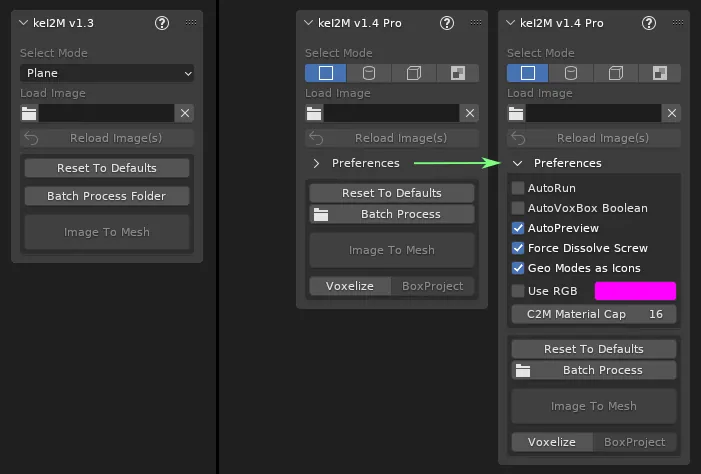Viewport: 701px width, 474px height.
Task: Select cube mode icon above expanded Preferences
Action: (616, 72)
